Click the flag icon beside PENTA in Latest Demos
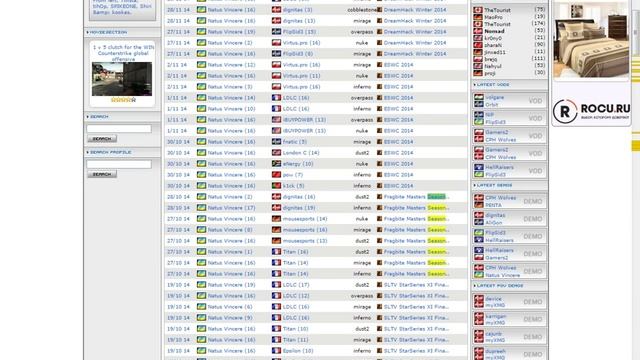 pyautogui.click(x=479, y=205)
